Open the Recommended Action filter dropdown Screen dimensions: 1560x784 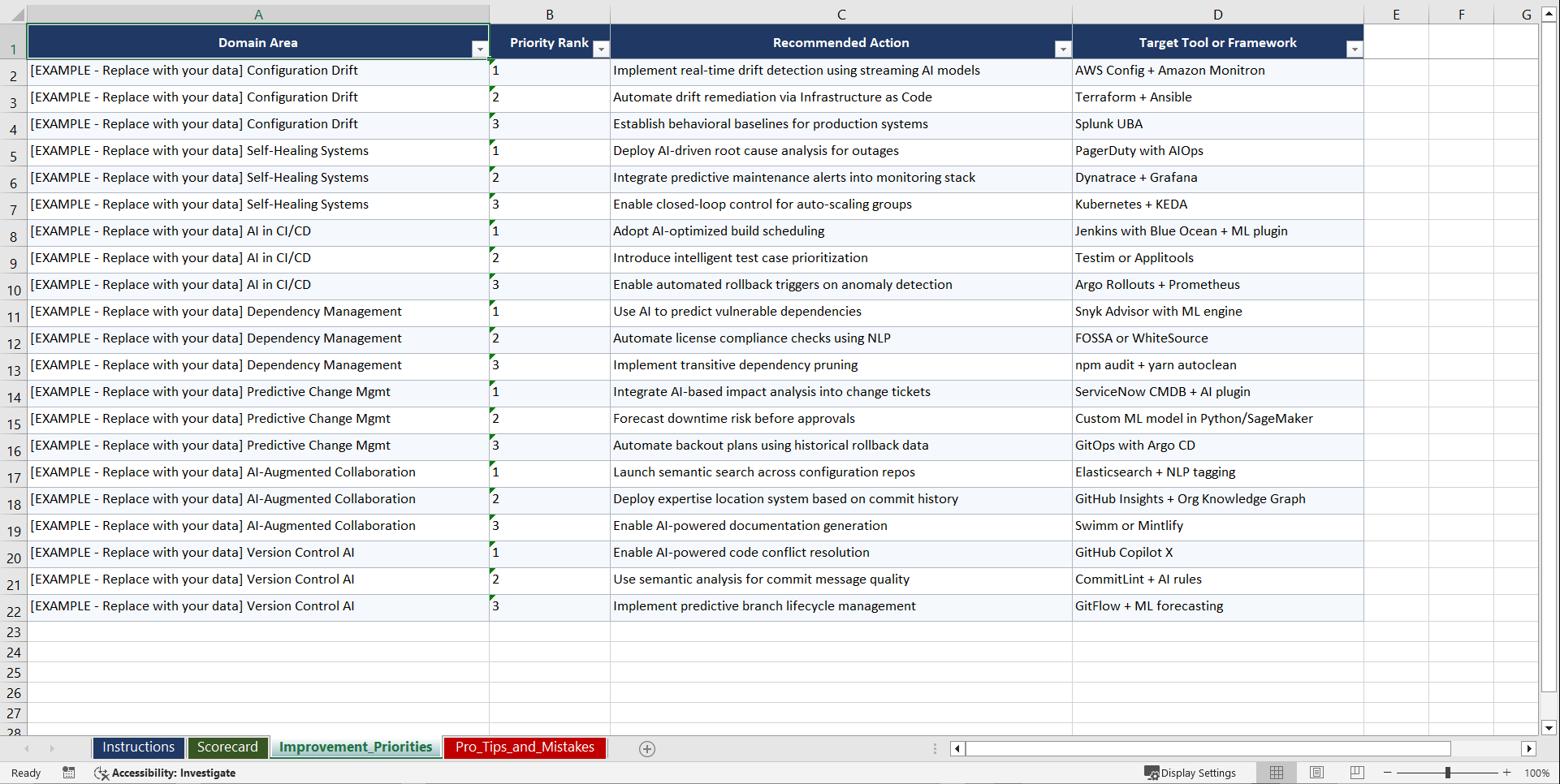(x=1063, y=50)
